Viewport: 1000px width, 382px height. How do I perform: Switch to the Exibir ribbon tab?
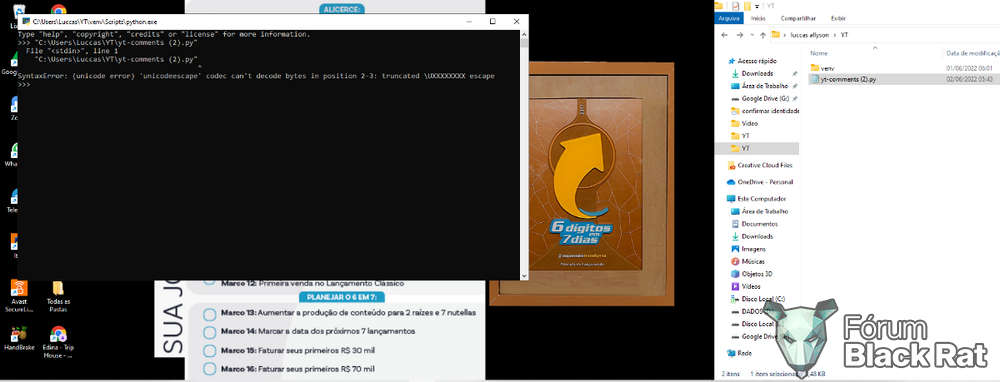[838, 18]
